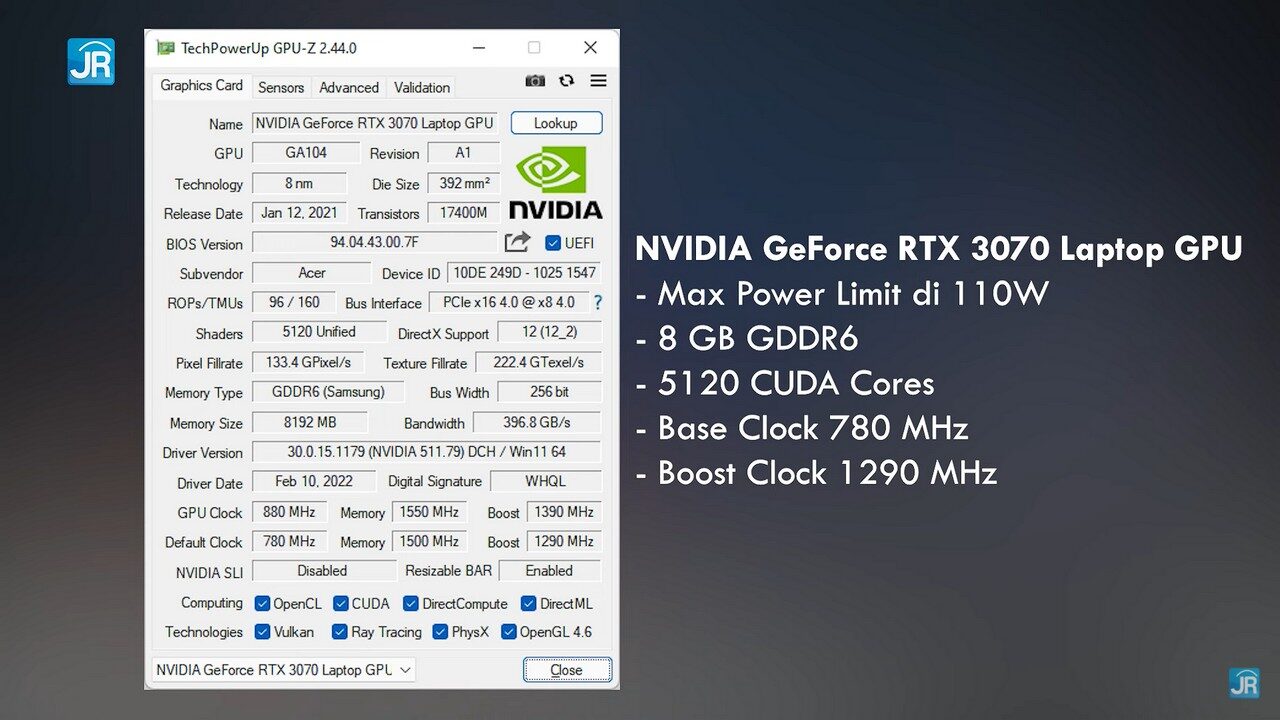
Task: Click the Pixel Fillrate field
Action: coord(308,362)
